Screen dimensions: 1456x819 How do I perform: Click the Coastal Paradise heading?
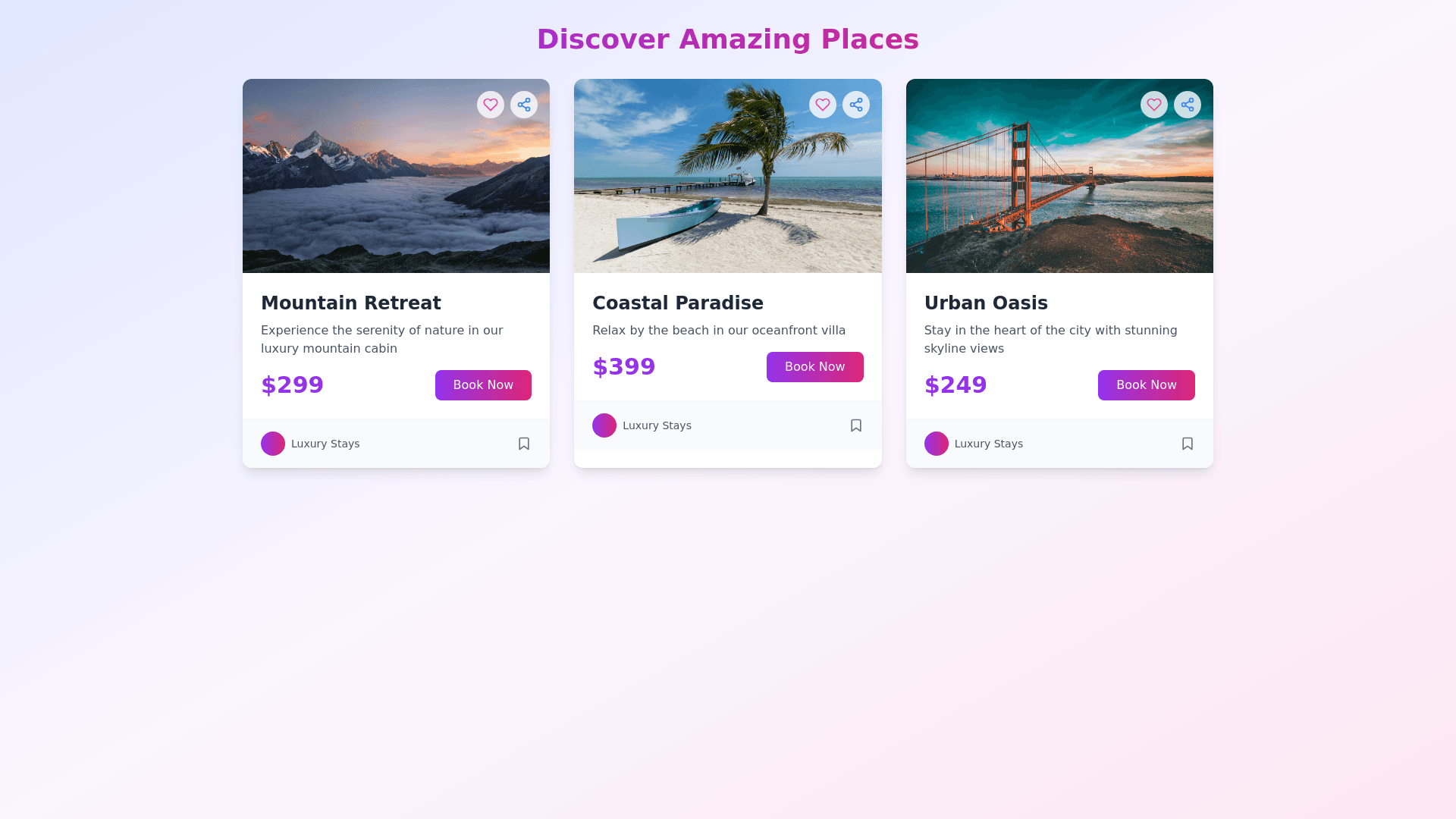tap(678, 303)
